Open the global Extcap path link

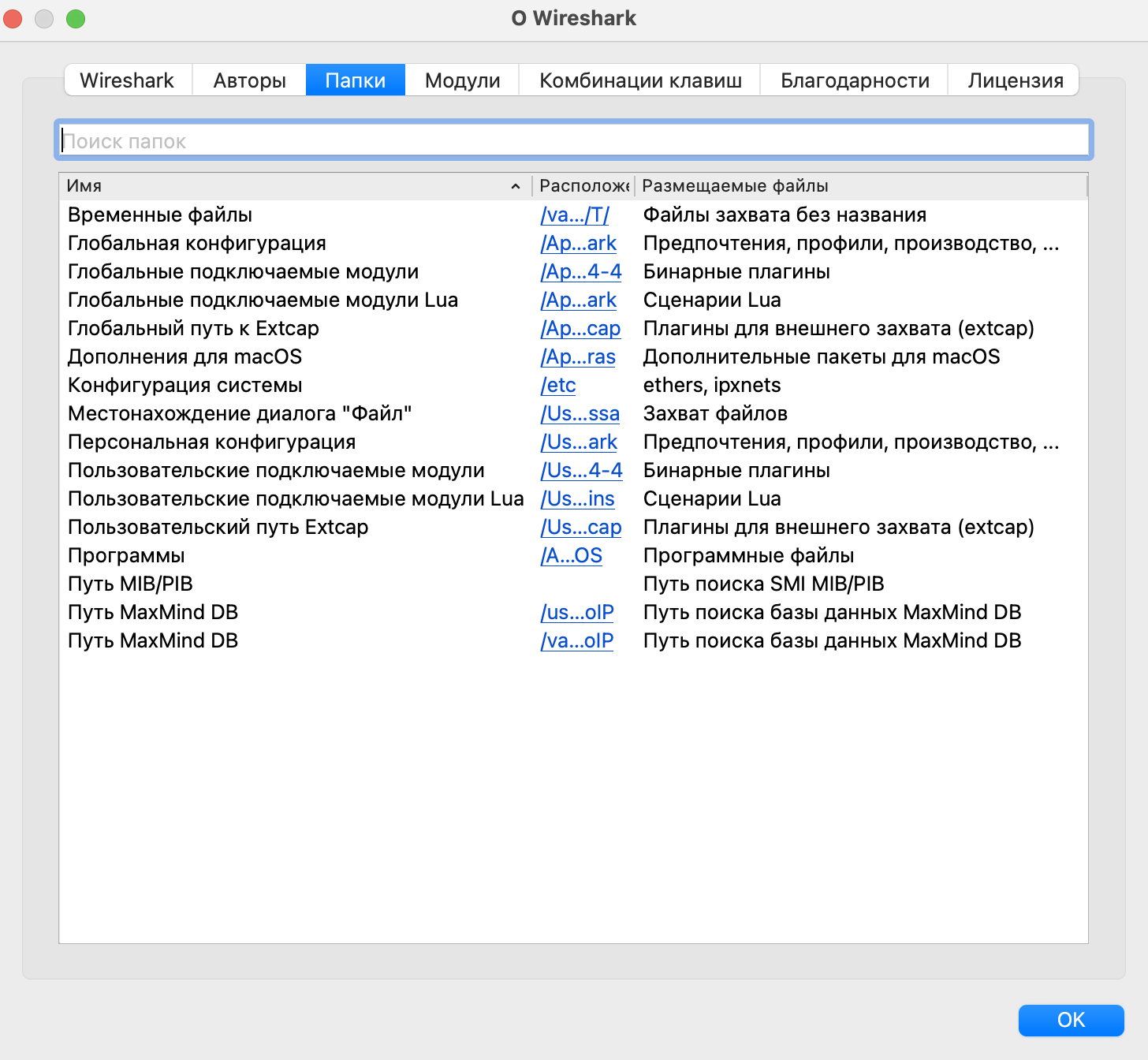click(580, 328)
